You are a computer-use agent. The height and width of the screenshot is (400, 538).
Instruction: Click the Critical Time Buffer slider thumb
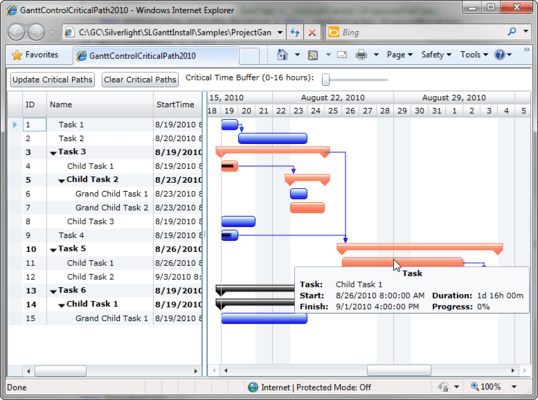[326, 80]
